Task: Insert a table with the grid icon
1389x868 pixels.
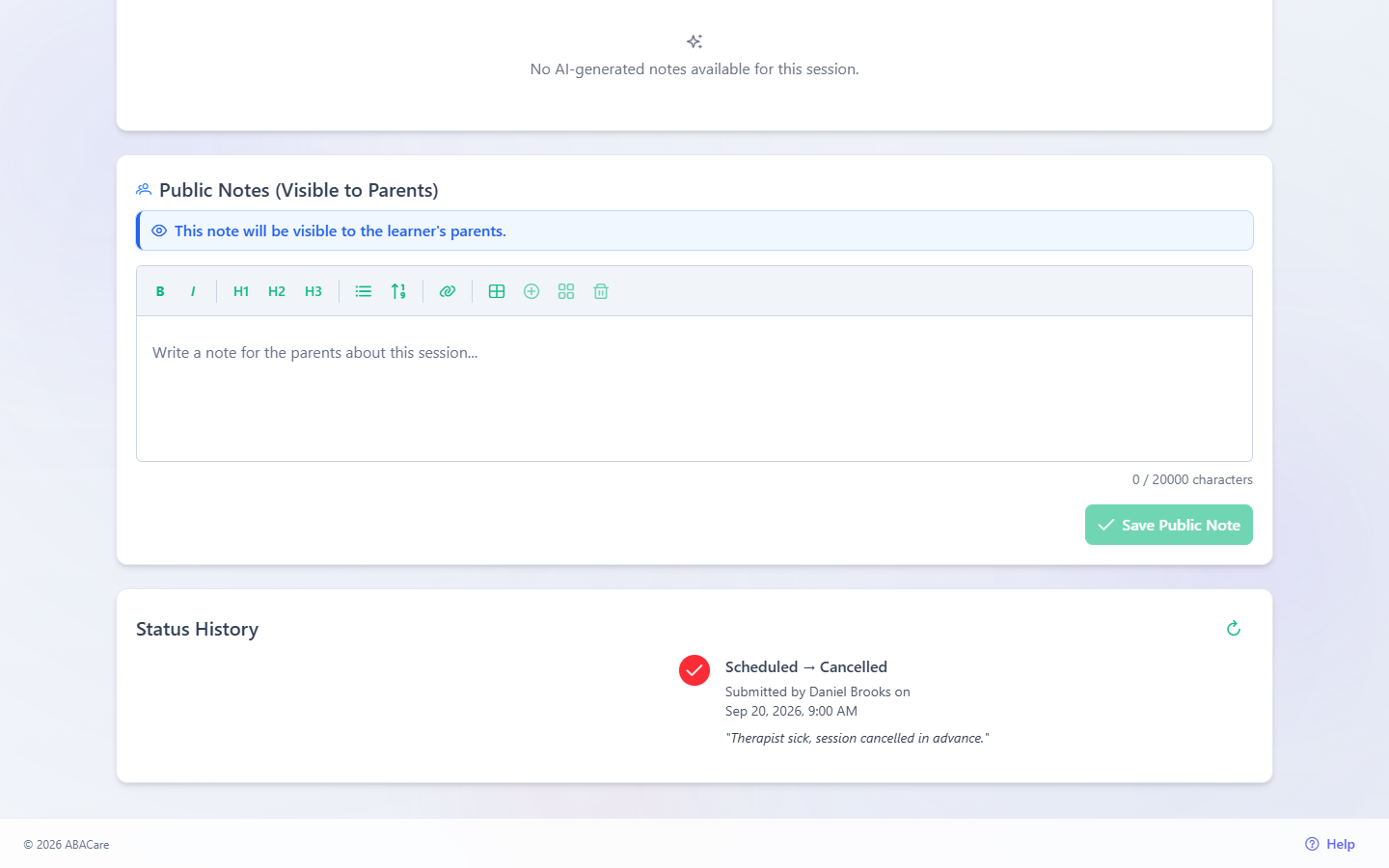Action: 497,291
